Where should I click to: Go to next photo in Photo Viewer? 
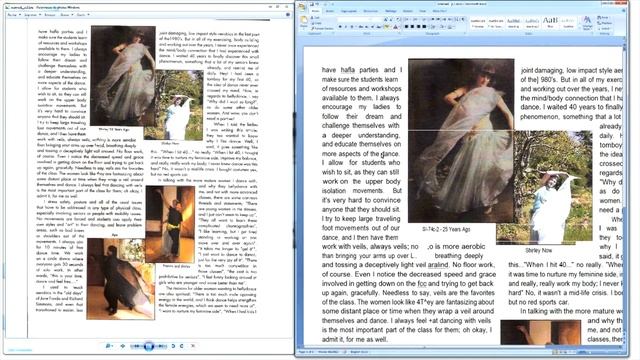coord(161,346)
